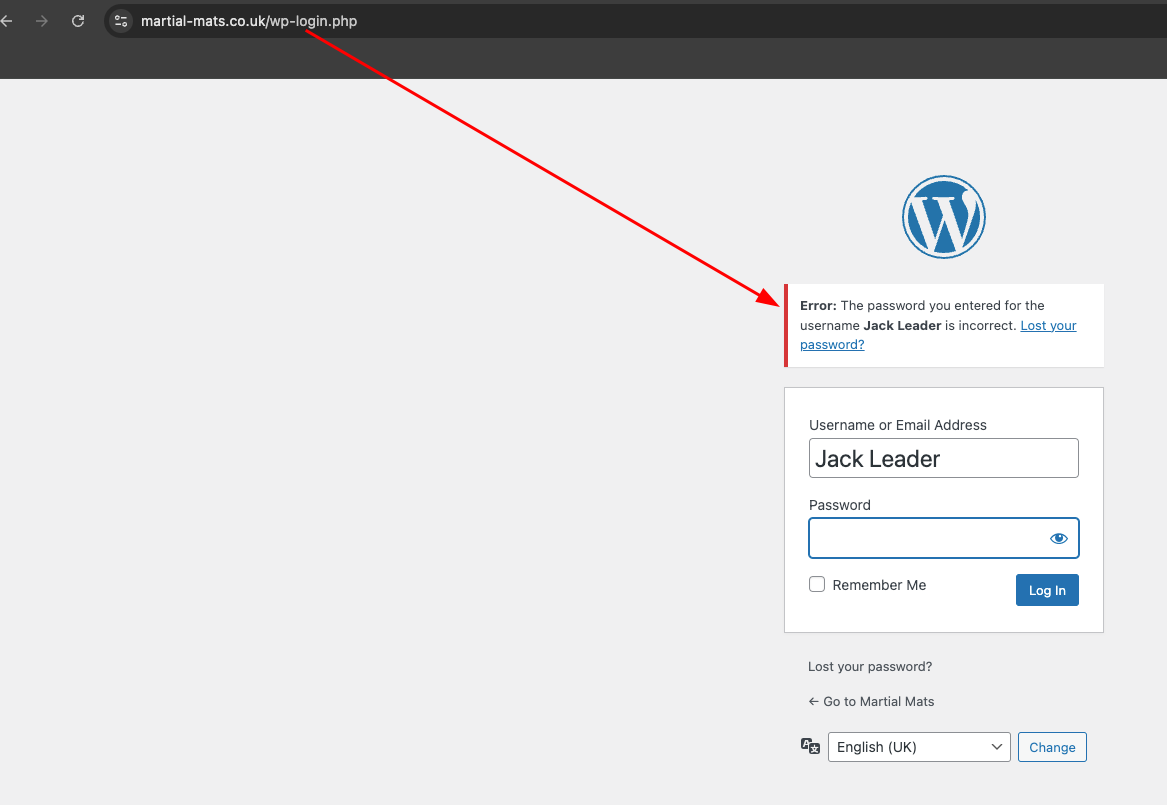
Task: Open the English (UK) language dropdown
Action: point(919,747)
